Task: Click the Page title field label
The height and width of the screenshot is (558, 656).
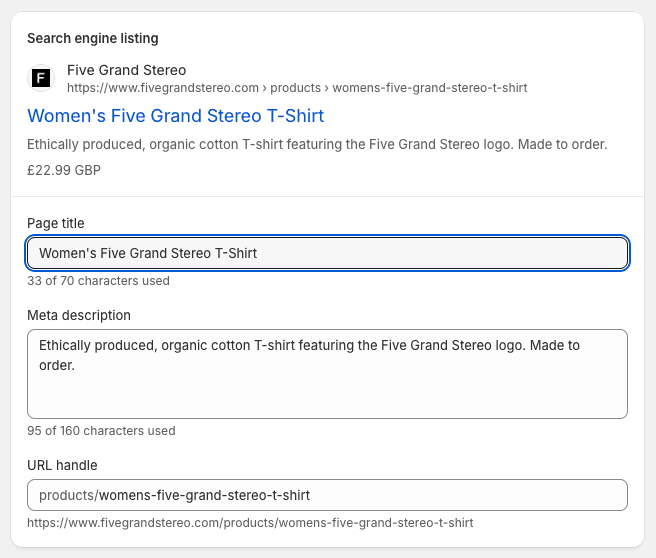Action: coord(56,223)
